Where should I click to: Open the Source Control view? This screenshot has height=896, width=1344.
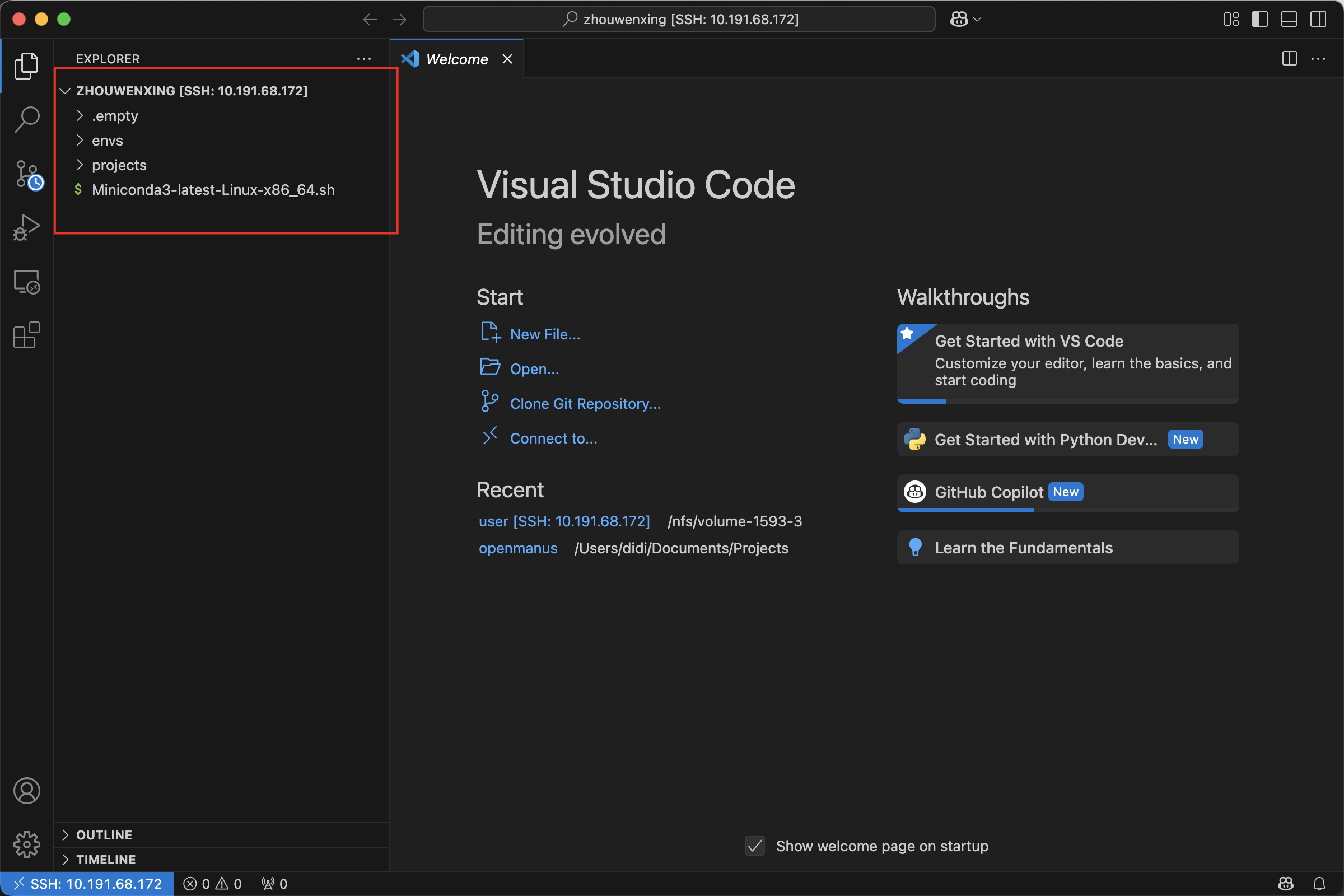click(27, 174)
